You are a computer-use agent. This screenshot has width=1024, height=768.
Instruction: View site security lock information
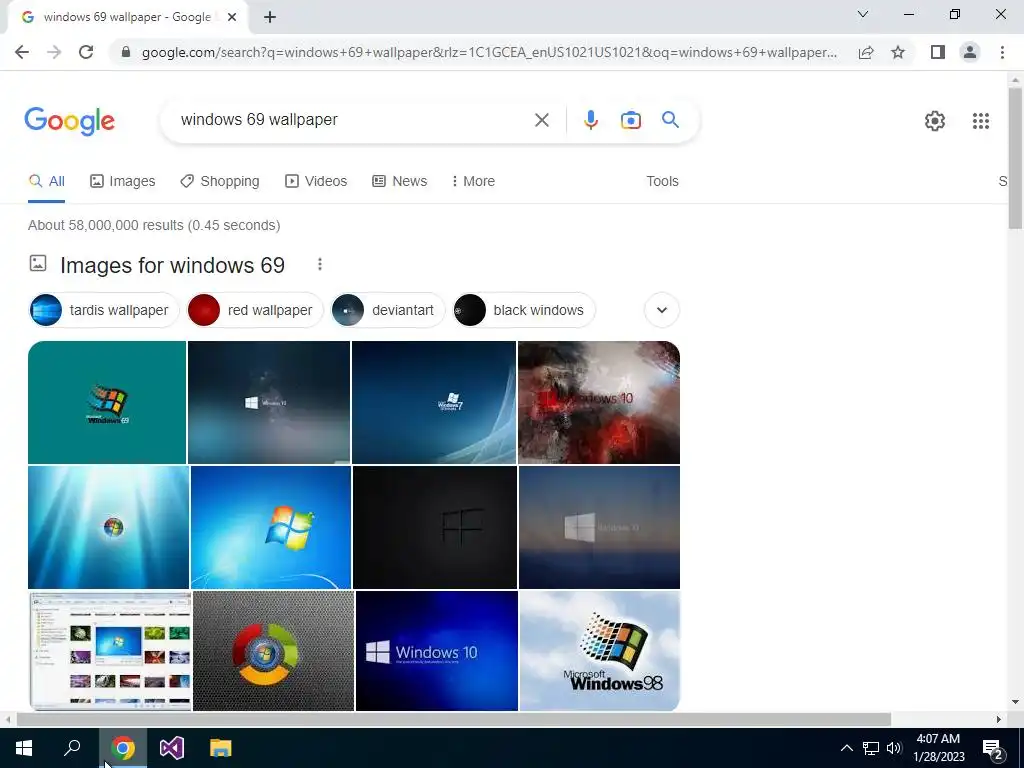(126, 52)
